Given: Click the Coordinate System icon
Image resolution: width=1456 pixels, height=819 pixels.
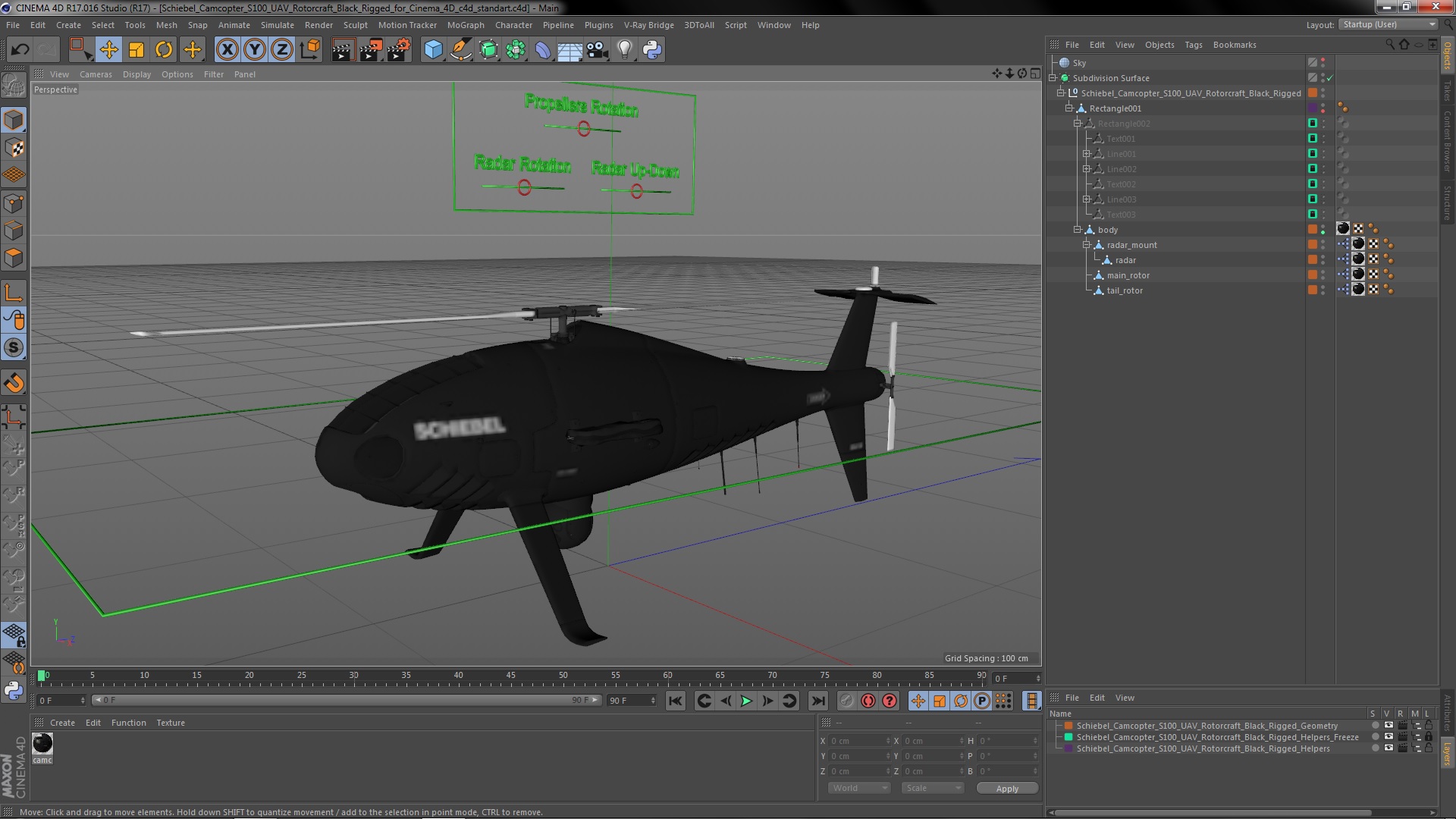Looking at the screenshot, I should [310, 50].
